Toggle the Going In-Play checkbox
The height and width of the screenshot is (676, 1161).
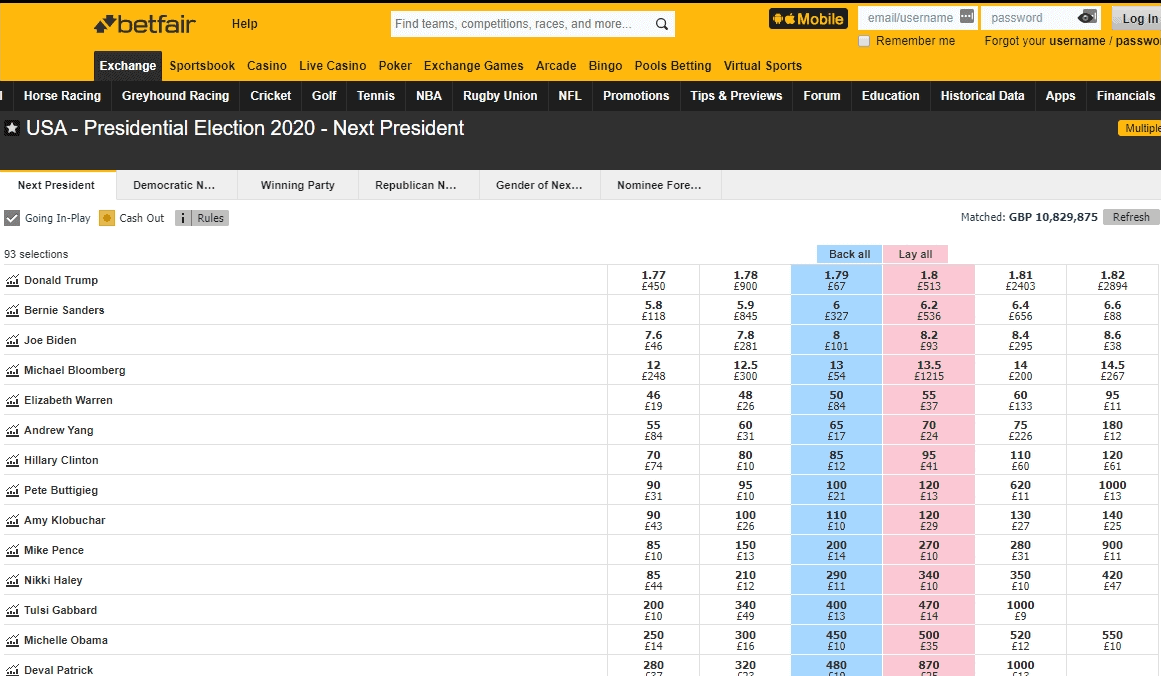pyautogui.click(x=12, y=218)
